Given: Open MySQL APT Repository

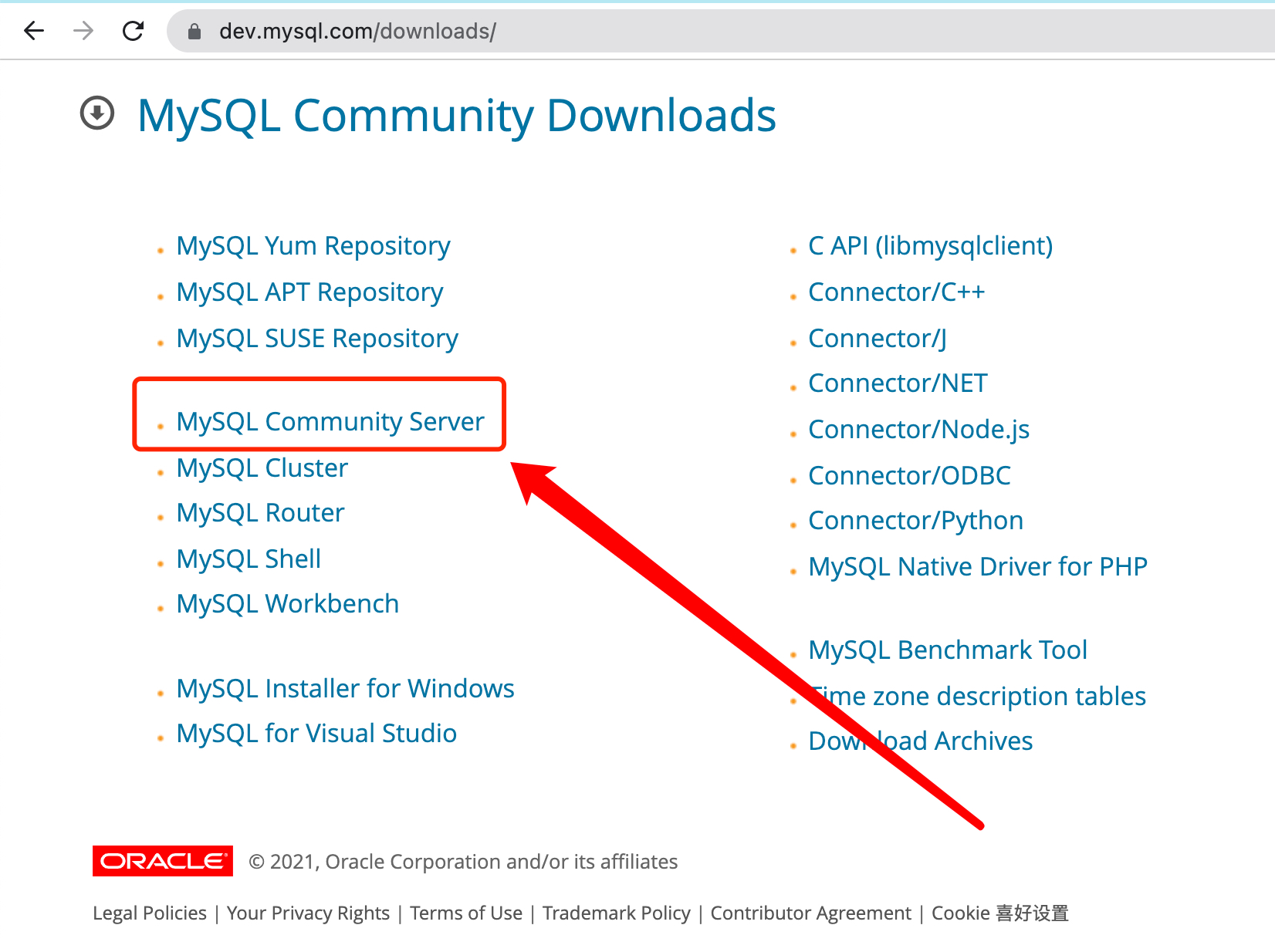Looking at the screenshot, I should coord(309,292).
